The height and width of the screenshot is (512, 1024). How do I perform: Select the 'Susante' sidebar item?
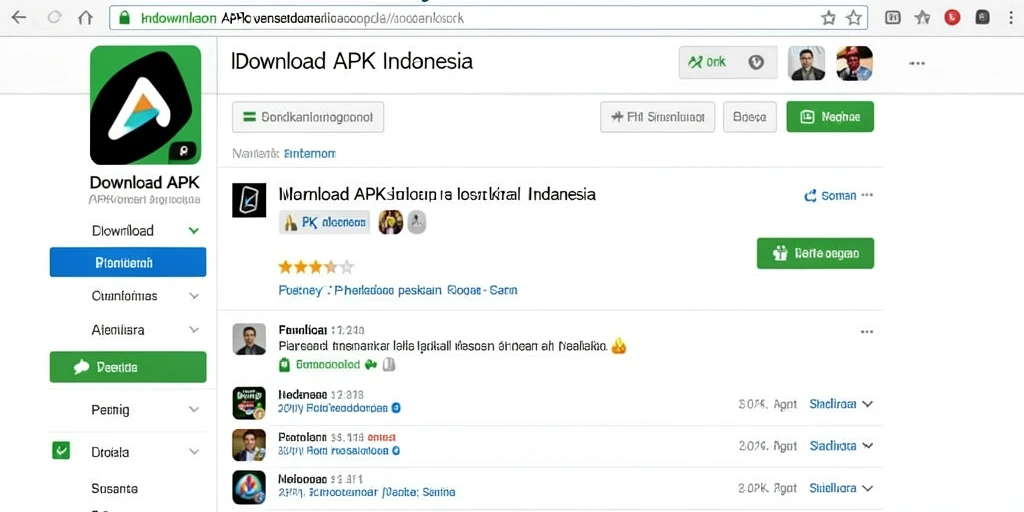click(114, 488)
